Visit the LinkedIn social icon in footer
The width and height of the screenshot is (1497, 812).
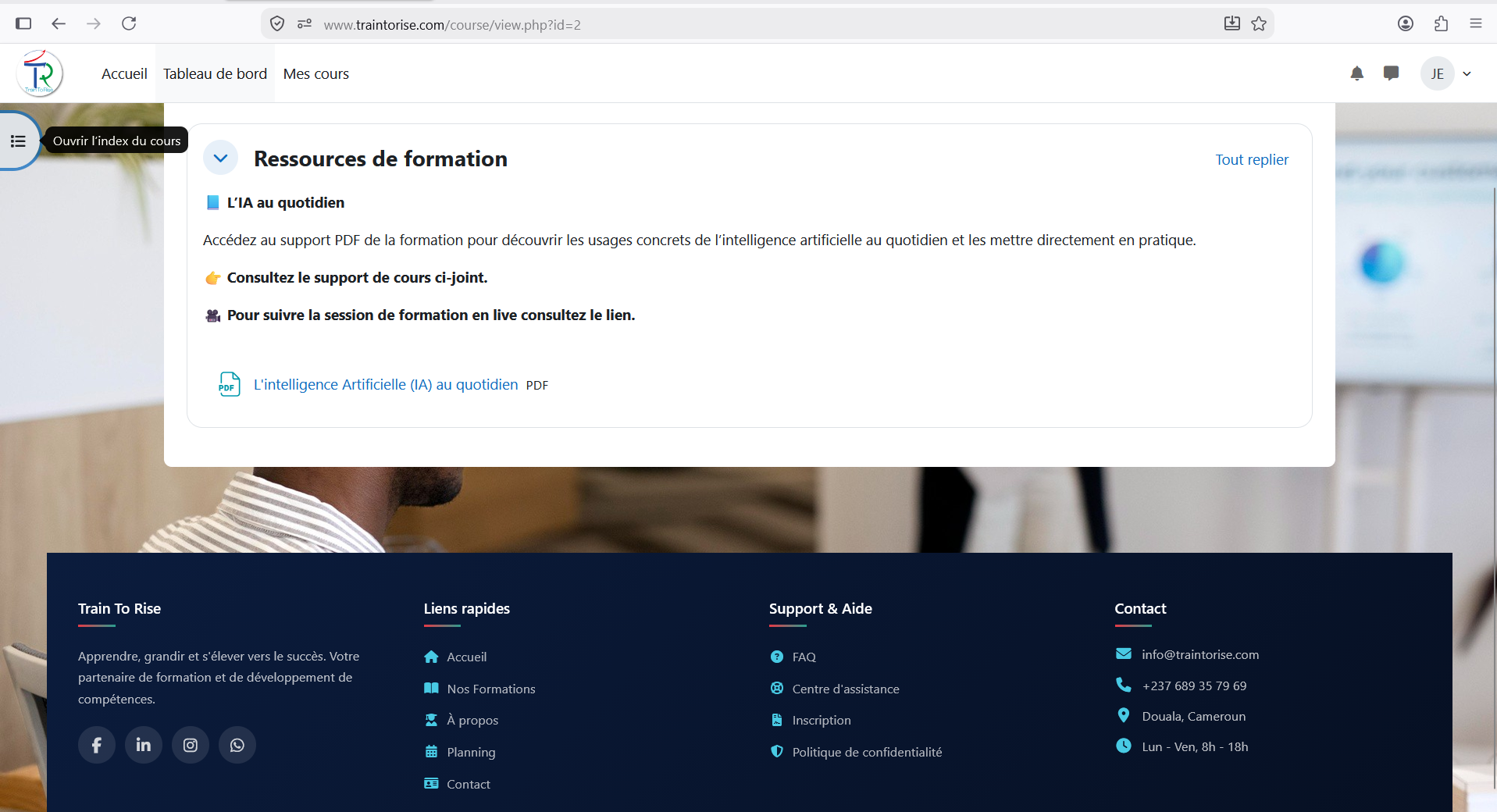pos(144,745)
